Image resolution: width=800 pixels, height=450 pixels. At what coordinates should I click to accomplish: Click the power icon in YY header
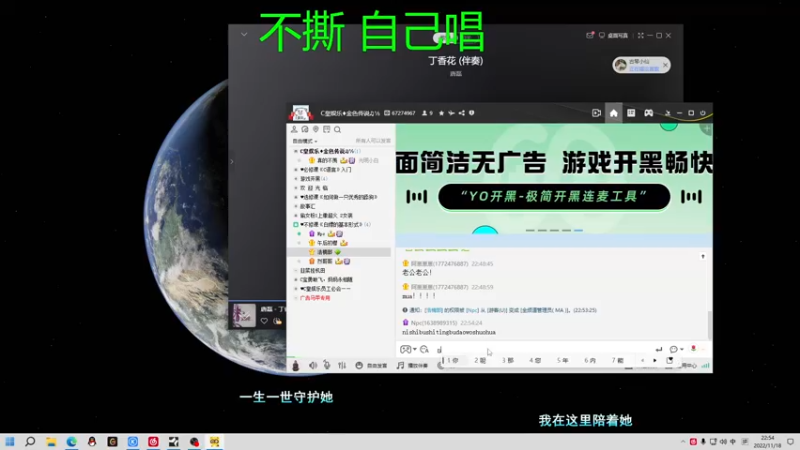(703, 113)
